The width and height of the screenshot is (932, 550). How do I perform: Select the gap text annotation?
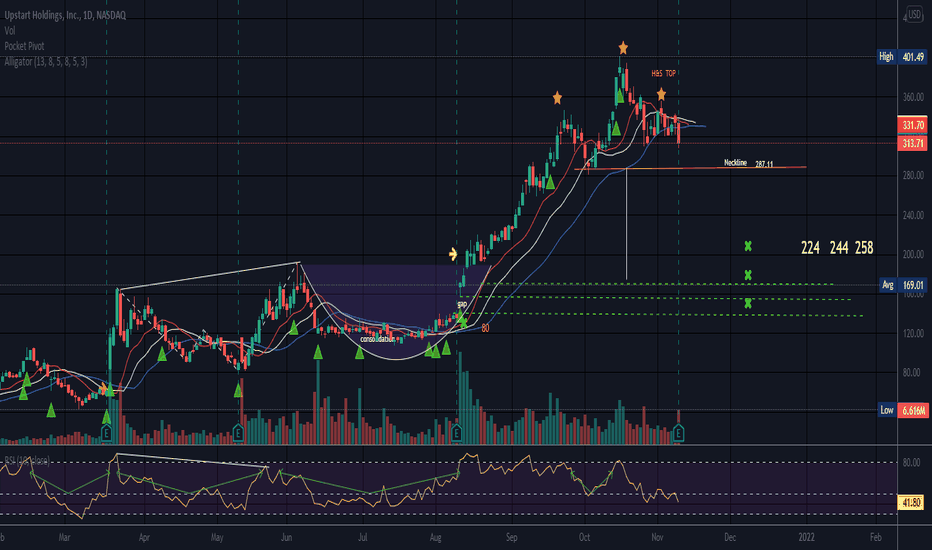(462, 304)
